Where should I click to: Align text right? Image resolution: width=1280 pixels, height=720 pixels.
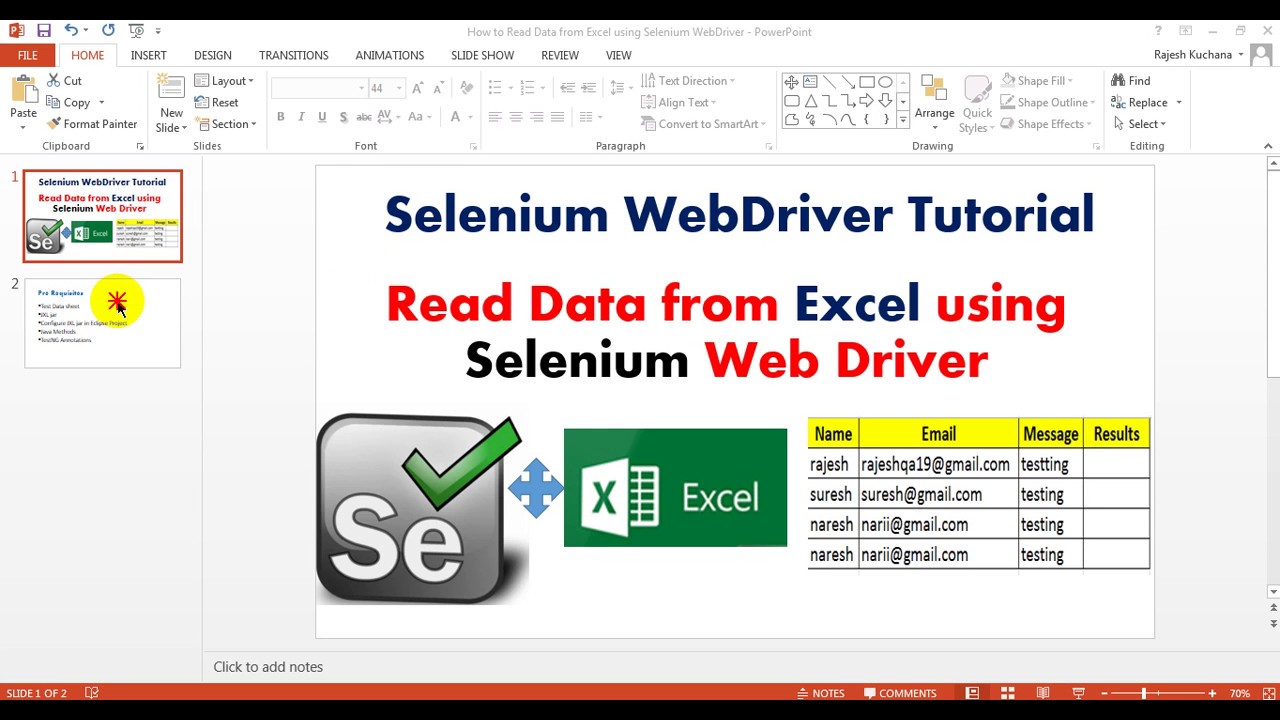(x=537, y=117)
